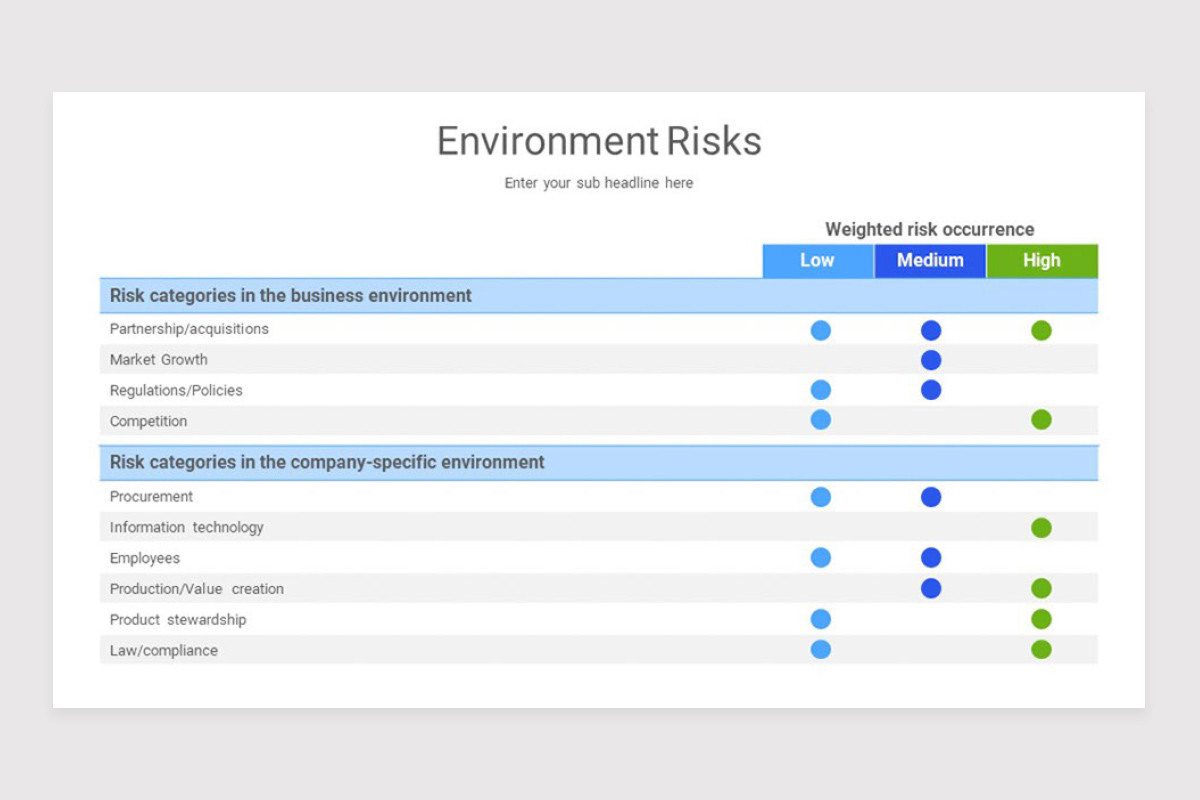Select the green High header color swatch
The width and height of the screenshot is (1200, 800).
pyautogui.click(x=1042, y=260)
